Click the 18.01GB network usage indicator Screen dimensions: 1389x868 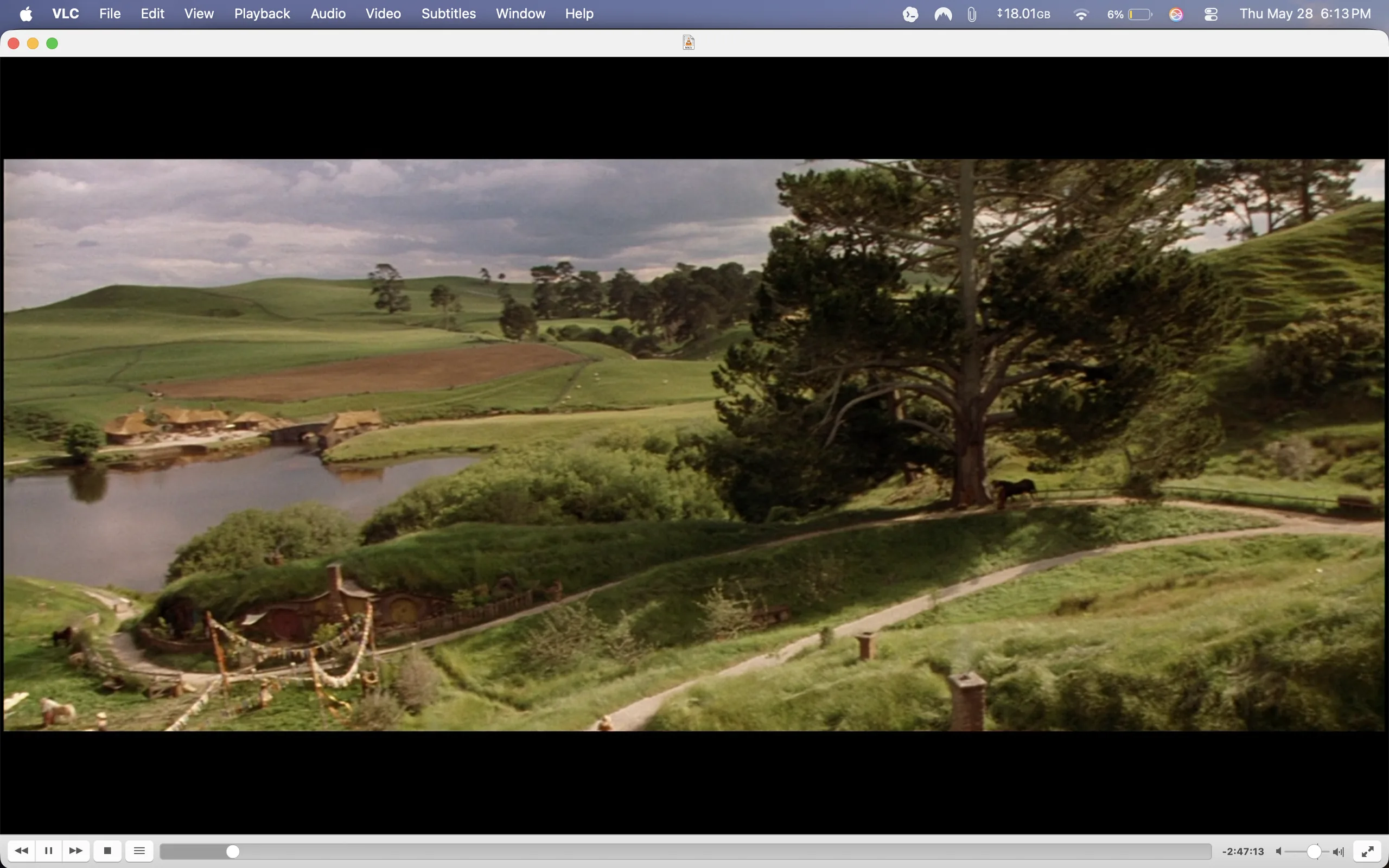pos(1023,14)
